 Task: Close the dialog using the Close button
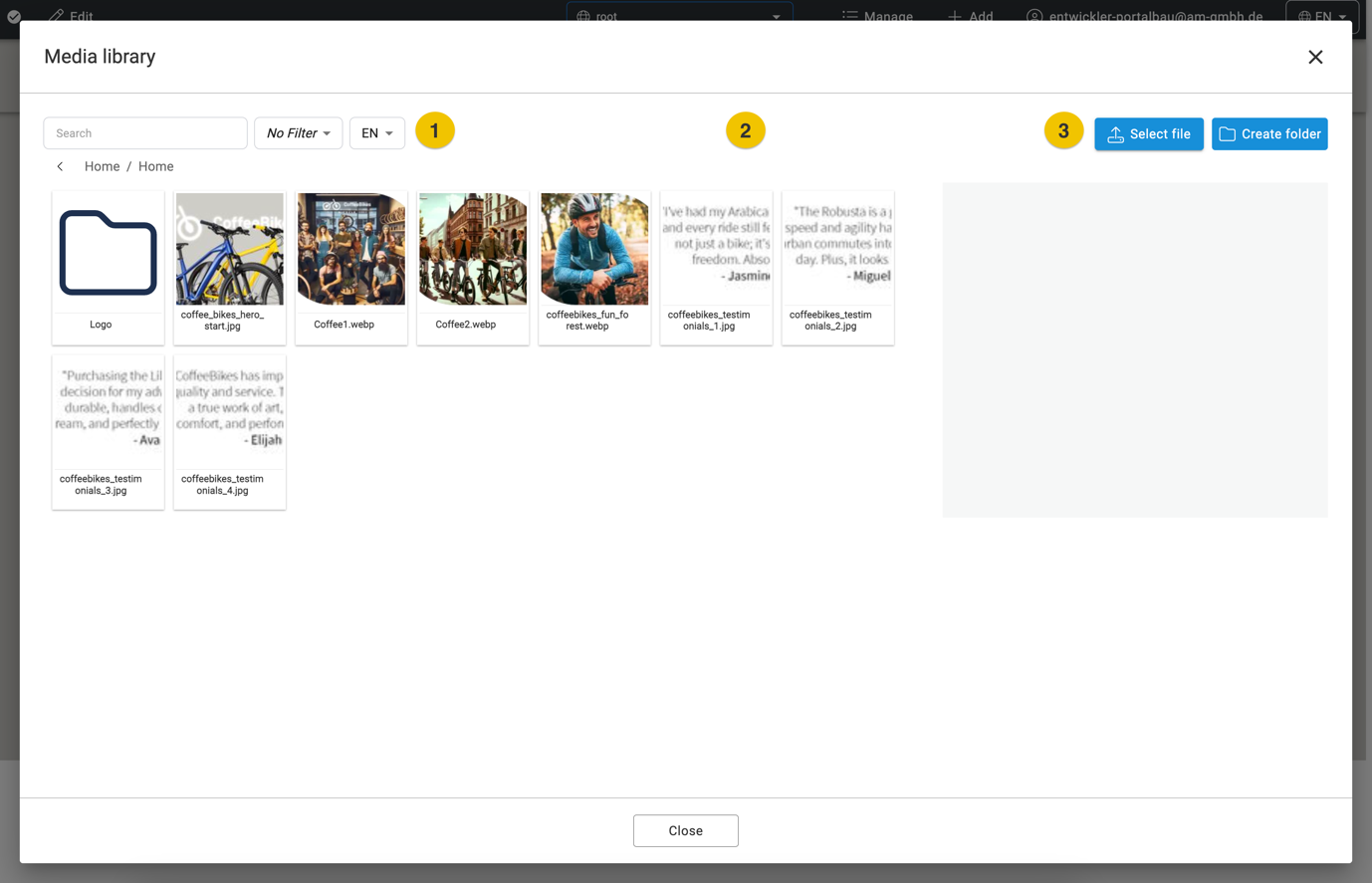pyautogui.click(x=685, y=830)
